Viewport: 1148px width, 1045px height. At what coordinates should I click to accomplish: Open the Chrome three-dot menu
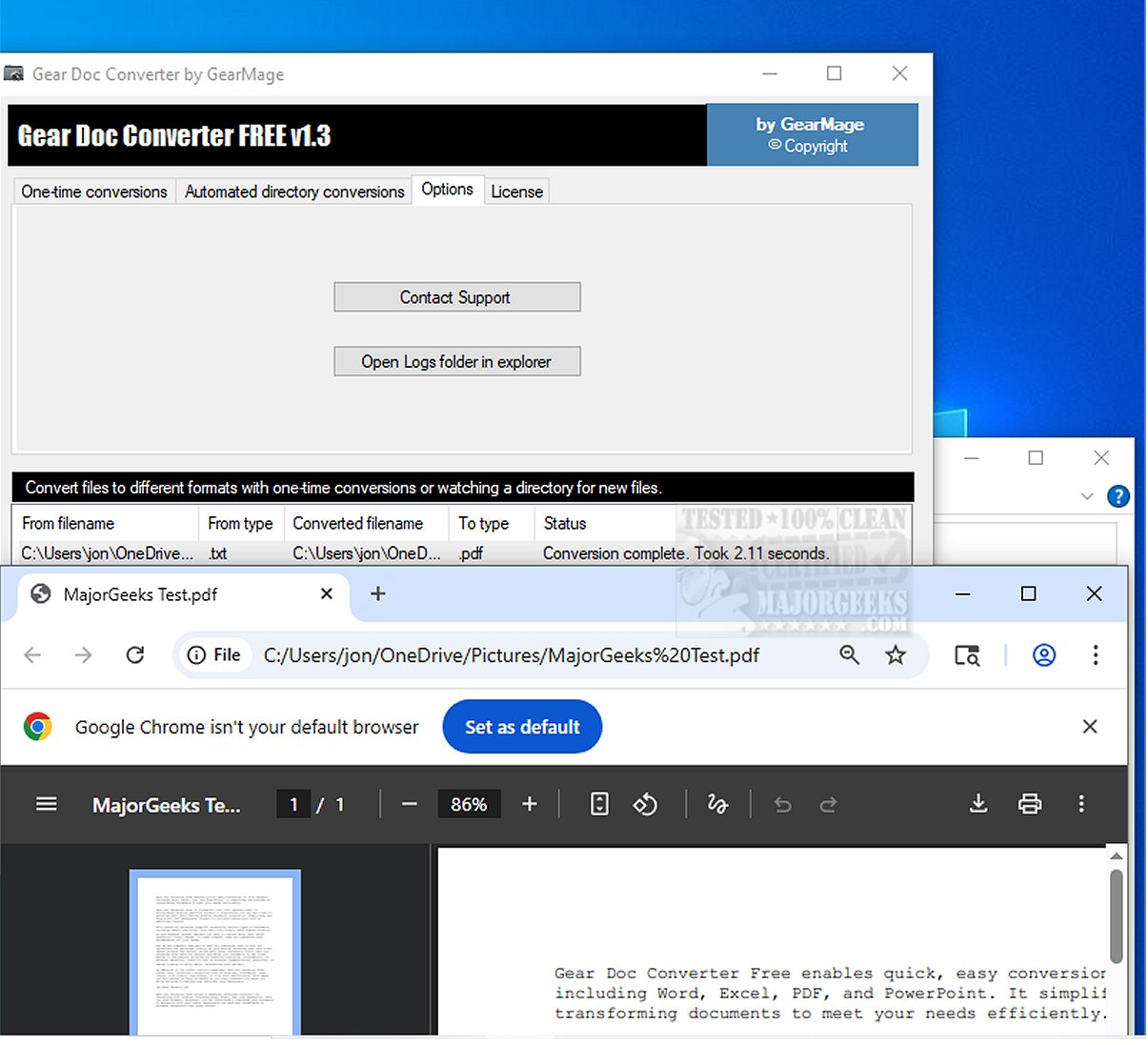pyautogui.click(x=1096, y=655)
